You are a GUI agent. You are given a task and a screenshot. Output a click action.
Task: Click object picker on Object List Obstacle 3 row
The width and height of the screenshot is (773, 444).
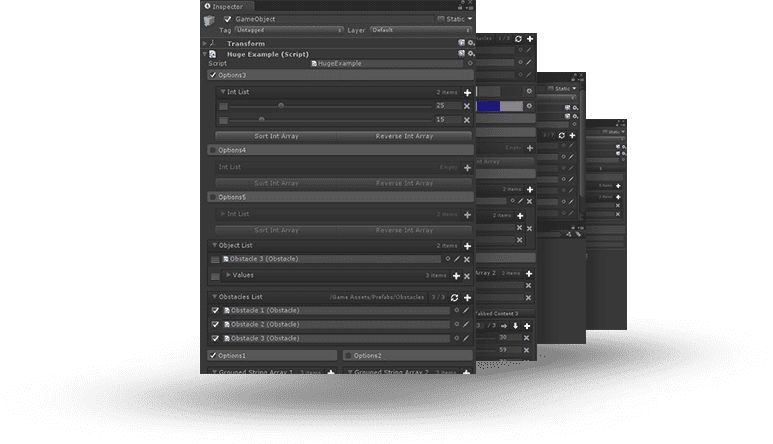[448, 259]
